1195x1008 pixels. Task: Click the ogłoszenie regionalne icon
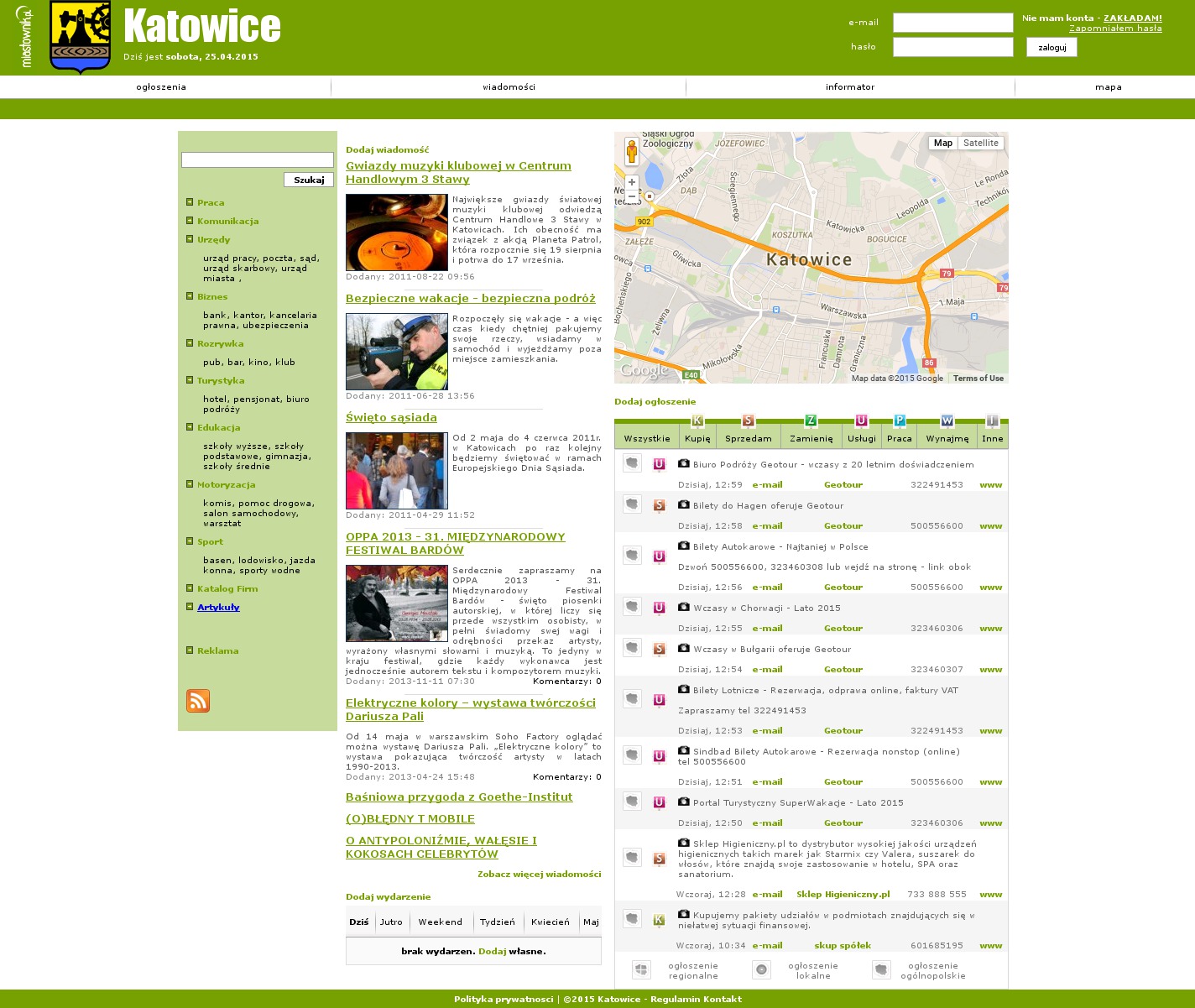click(x=641, y=970)
